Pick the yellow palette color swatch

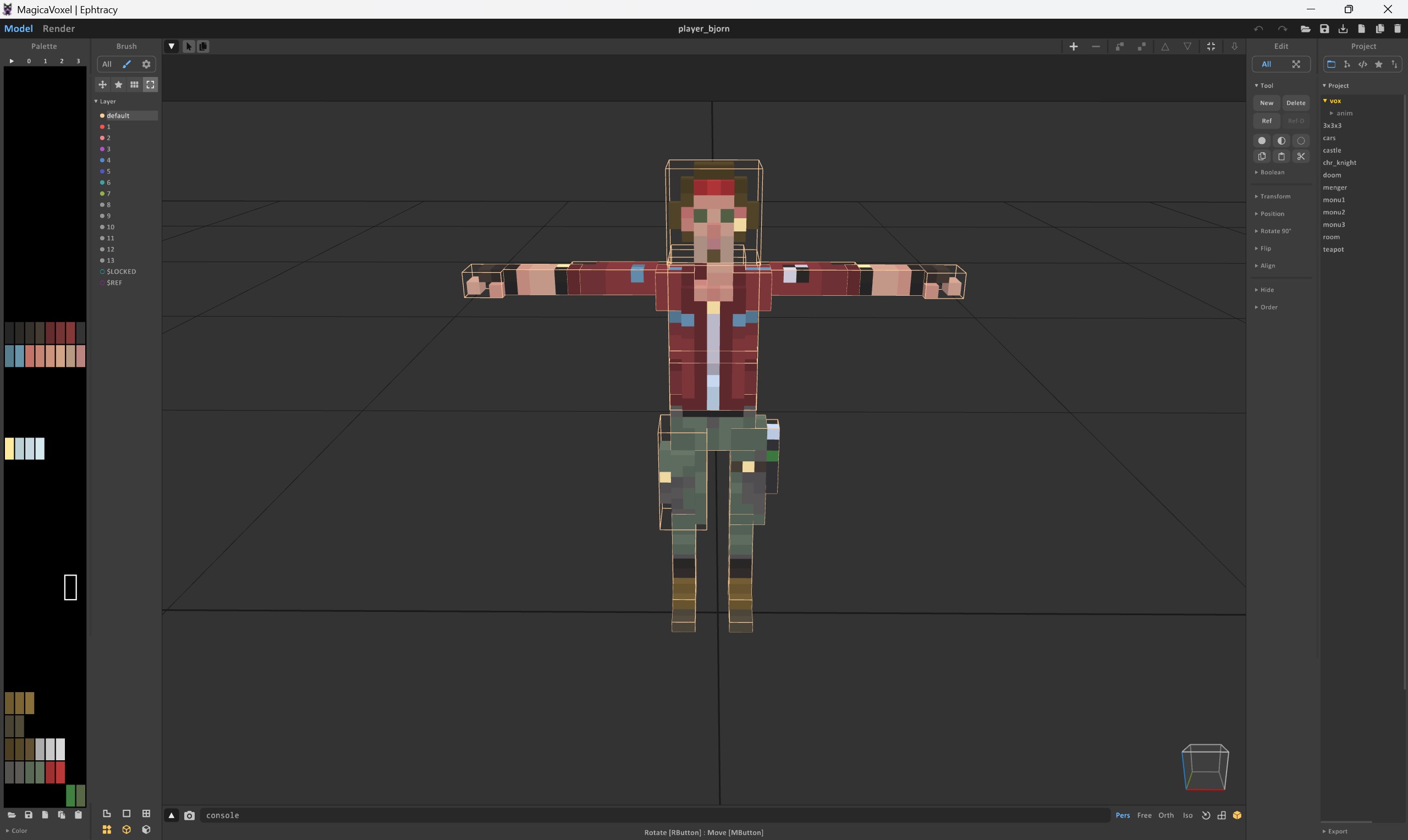point(9,448)
